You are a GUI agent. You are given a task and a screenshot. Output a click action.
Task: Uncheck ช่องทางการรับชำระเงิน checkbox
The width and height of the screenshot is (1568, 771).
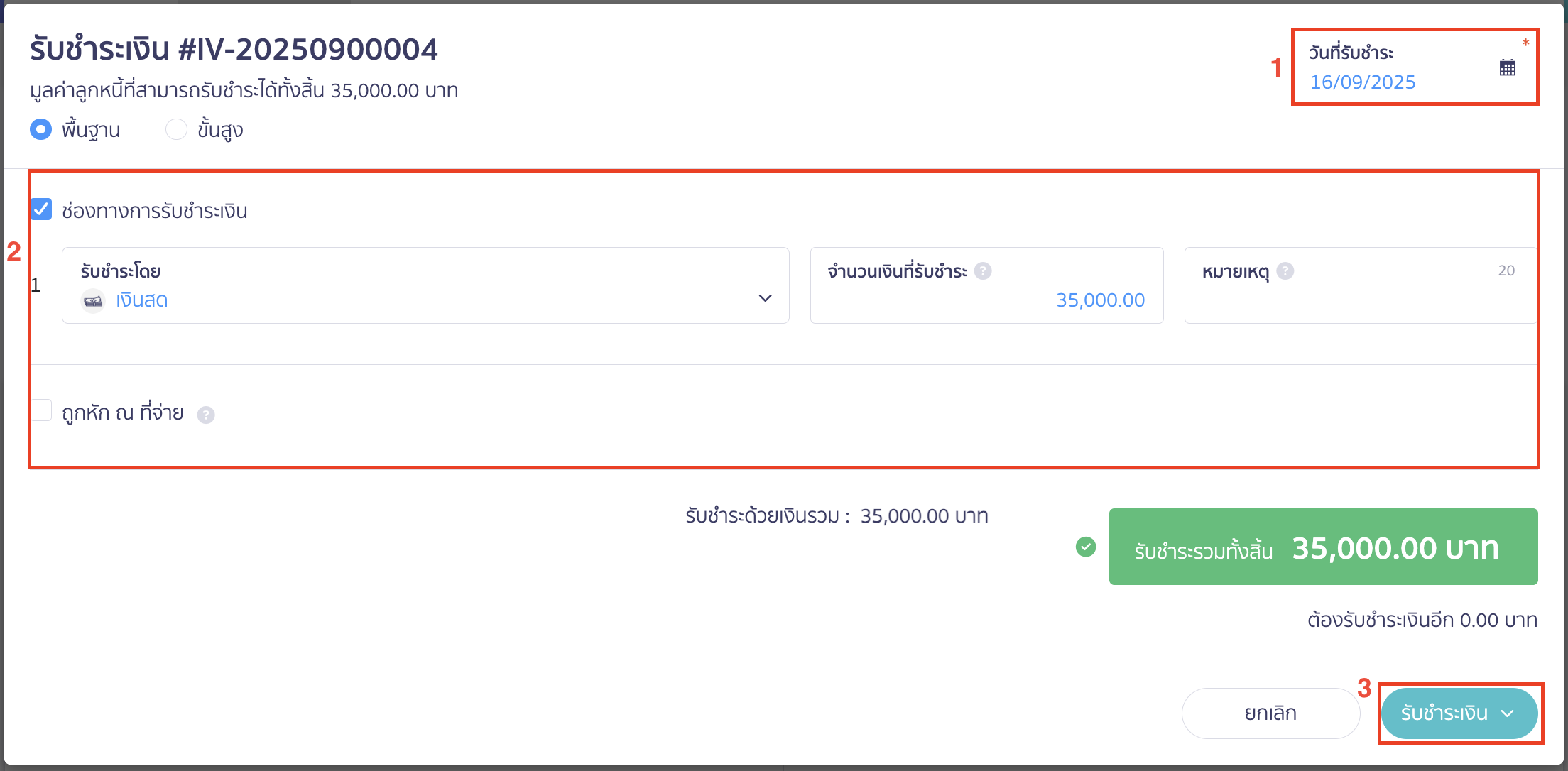tap(41, 209)
